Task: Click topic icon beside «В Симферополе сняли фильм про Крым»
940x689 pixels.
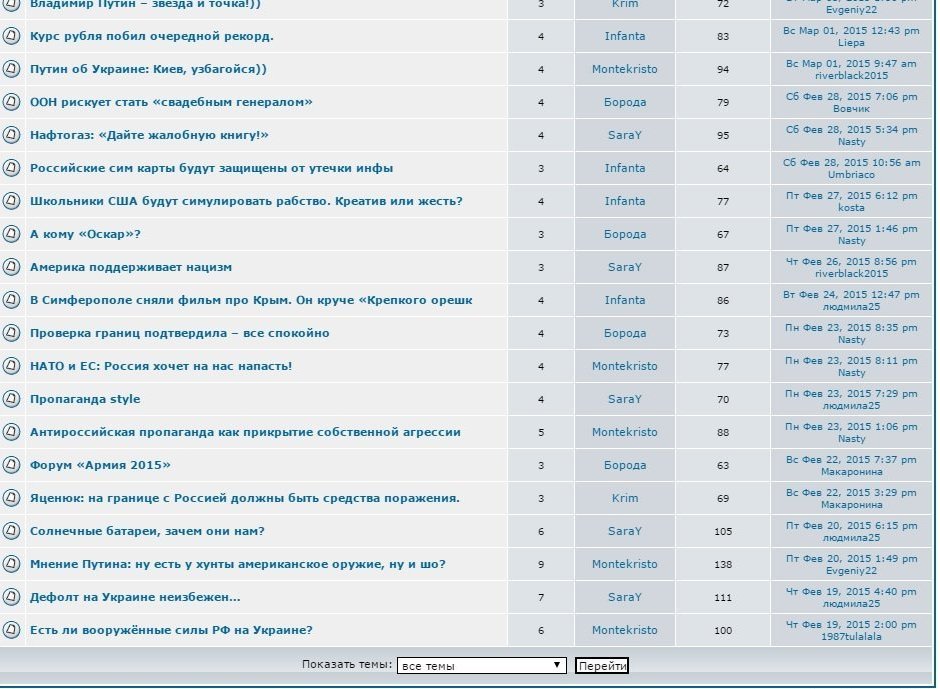Action: tap(11, 300)
